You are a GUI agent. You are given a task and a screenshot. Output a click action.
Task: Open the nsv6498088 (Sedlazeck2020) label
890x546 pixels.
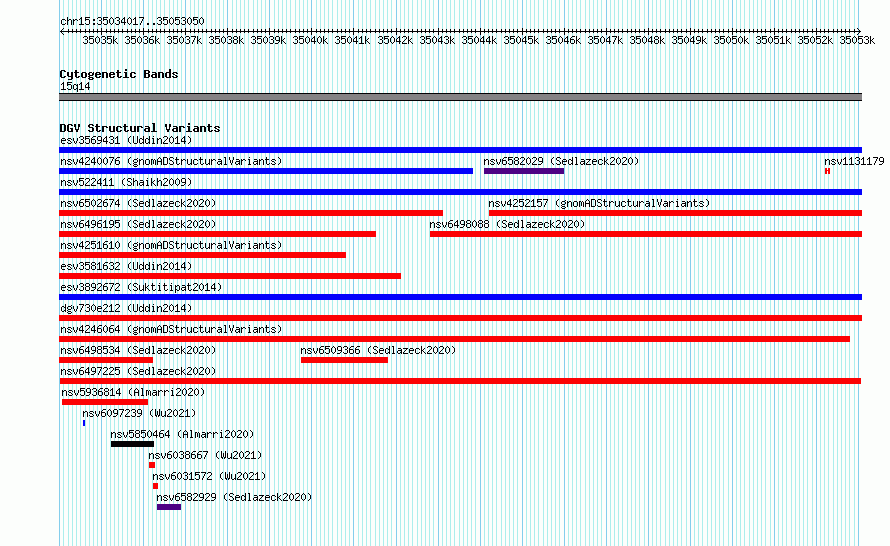pos(507,224)
